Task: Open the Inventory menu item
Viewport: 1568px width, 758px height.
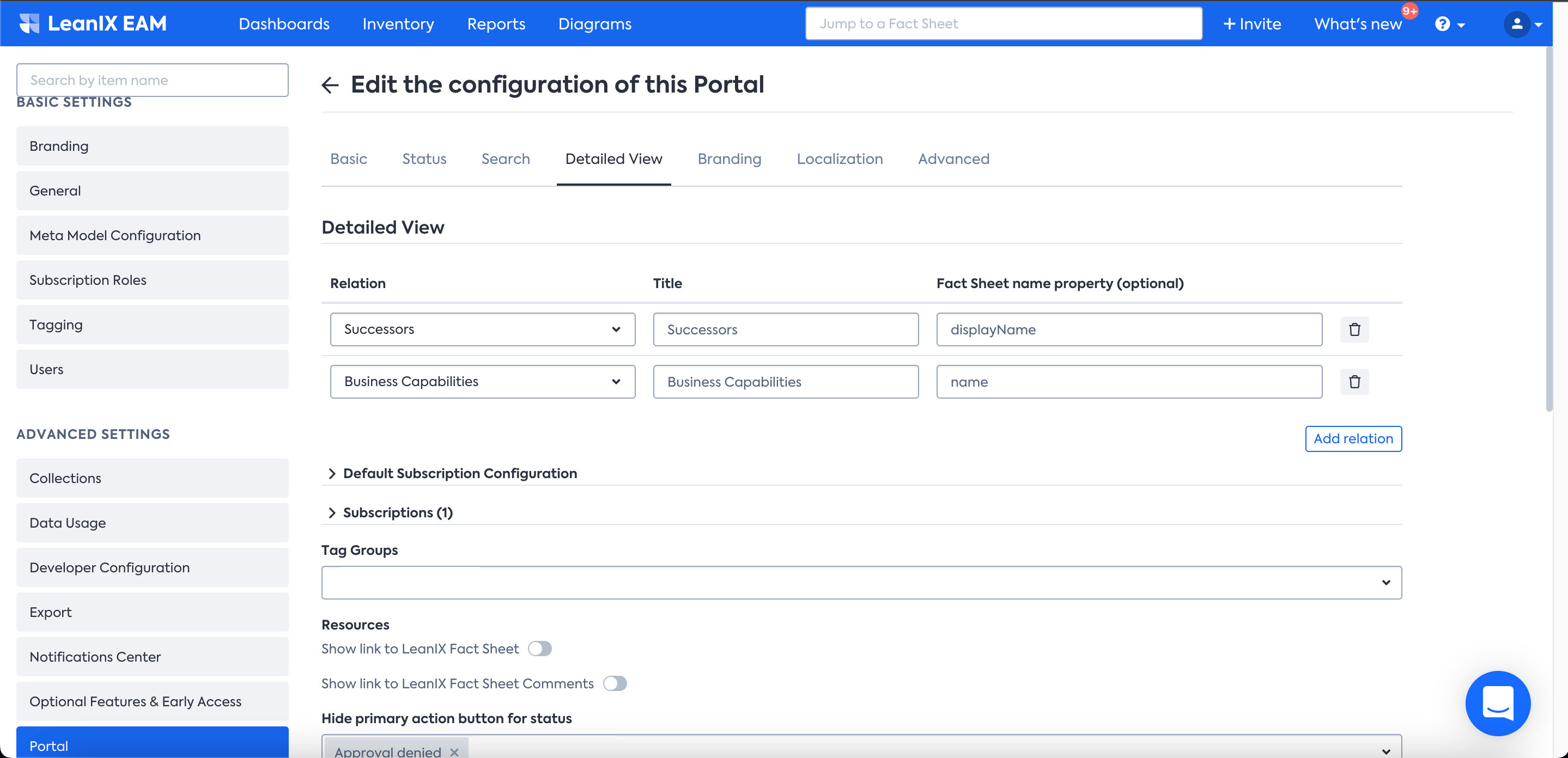Action: point(398,24)
